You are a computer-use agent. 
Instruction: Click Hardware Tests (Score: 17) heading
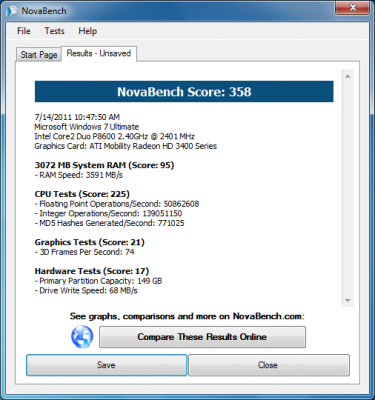pos(92,271)
